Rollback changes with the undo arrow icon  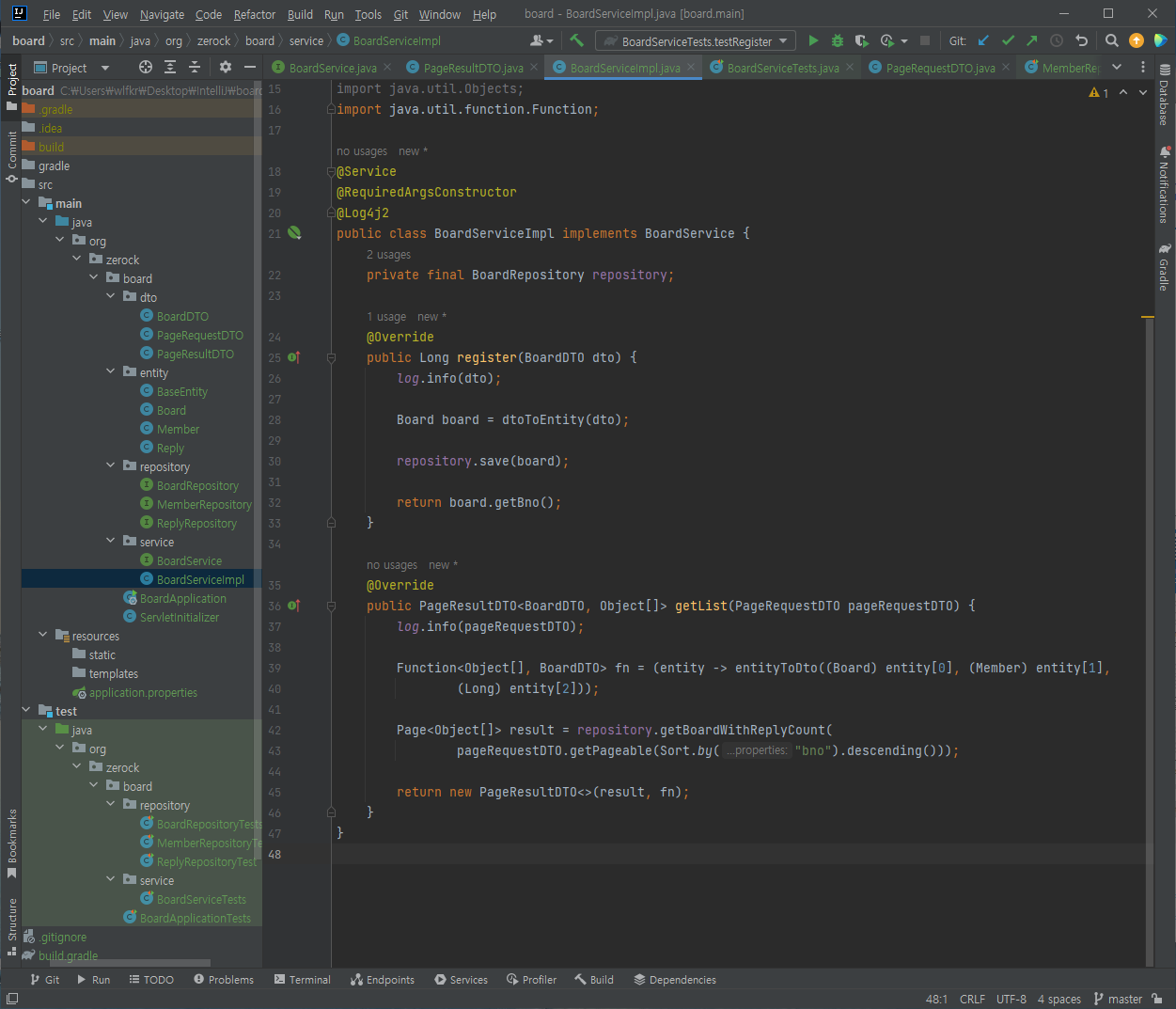1081,40
